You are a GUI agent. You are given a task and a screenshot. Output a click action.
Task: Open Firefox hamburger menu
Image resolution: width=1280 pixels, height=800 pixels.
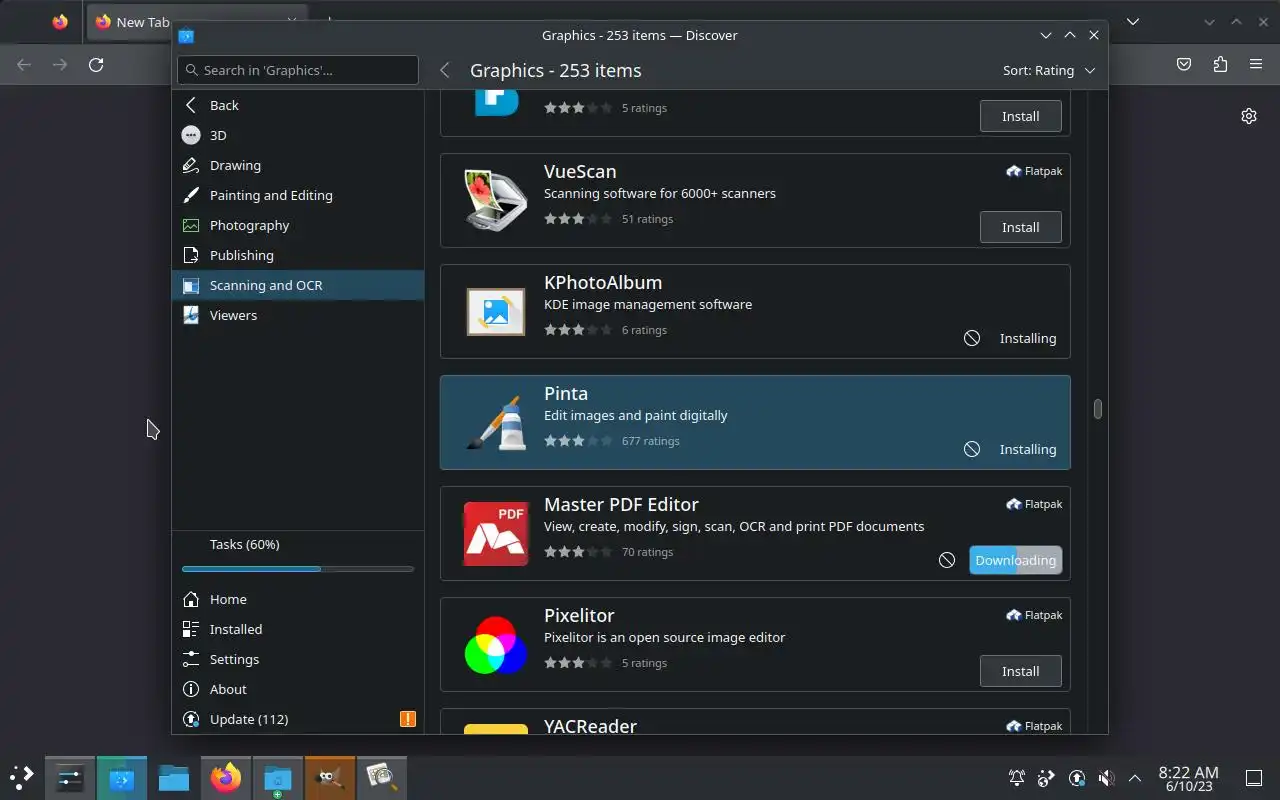(x=1256, y=64)
